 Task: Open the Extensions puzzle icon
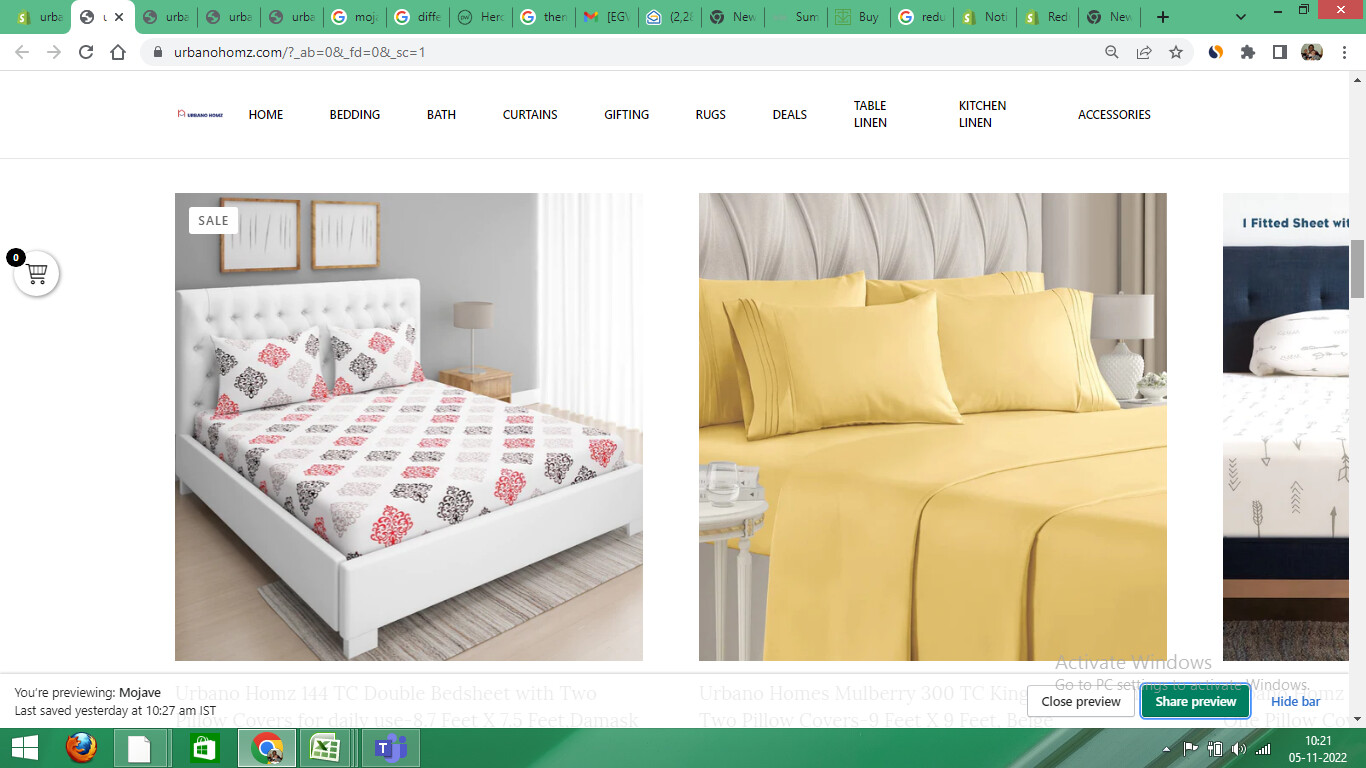pos(1248,52)
